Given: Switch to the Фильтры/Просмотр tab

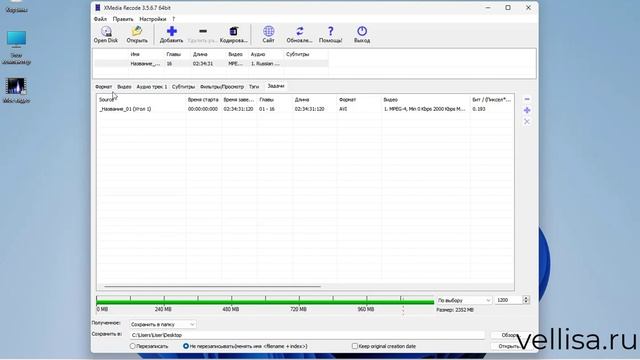Looking at the screenshot, I should tap(222, 87).
